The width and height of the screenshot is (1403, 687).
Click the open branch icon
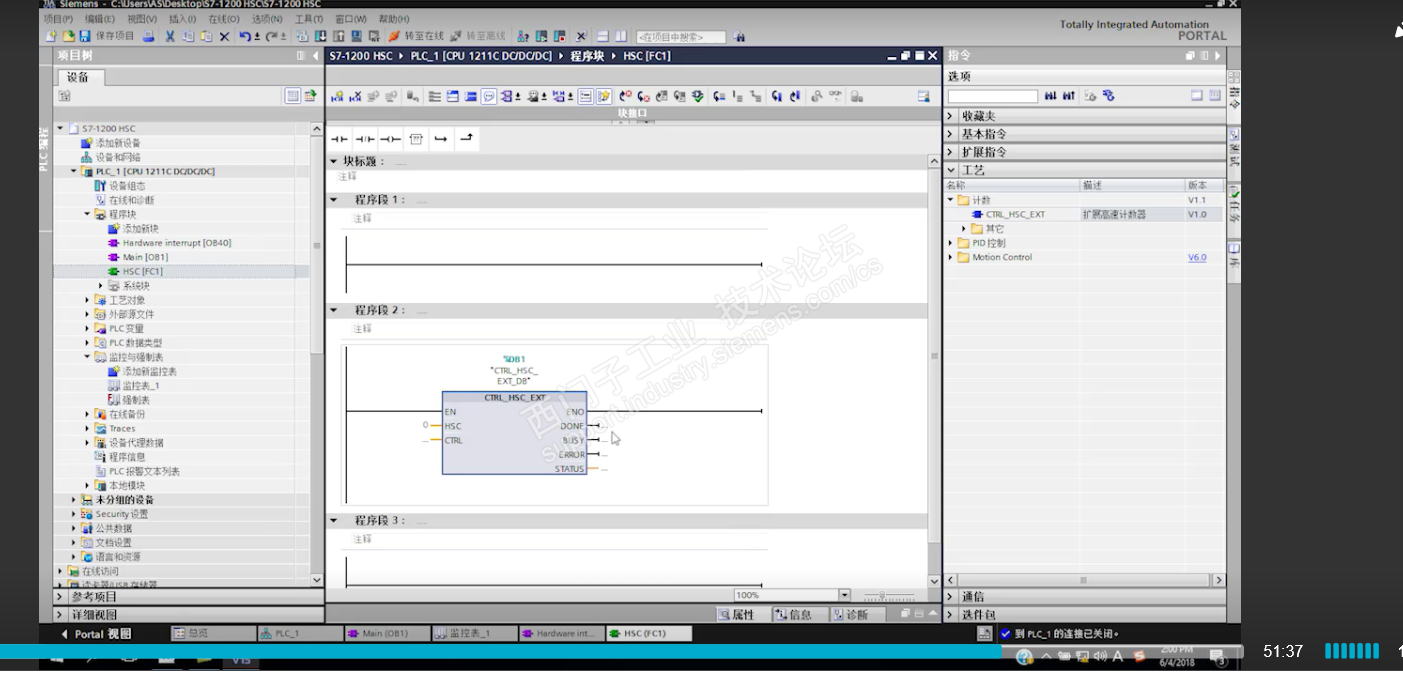pos(441,139)
